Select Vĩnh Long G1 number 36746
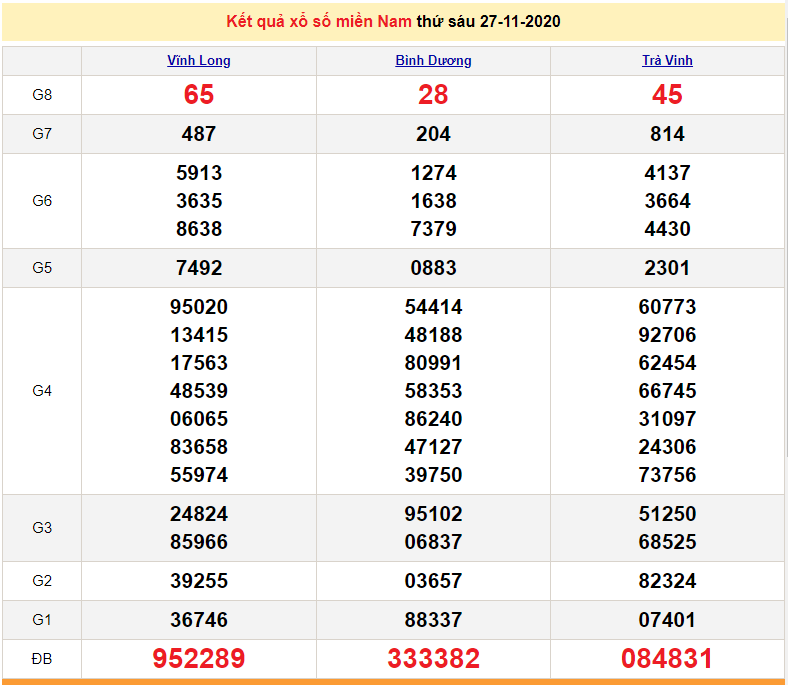Image resolution: width=788 pixels, height=685 pixels. (x=198, y=620)
